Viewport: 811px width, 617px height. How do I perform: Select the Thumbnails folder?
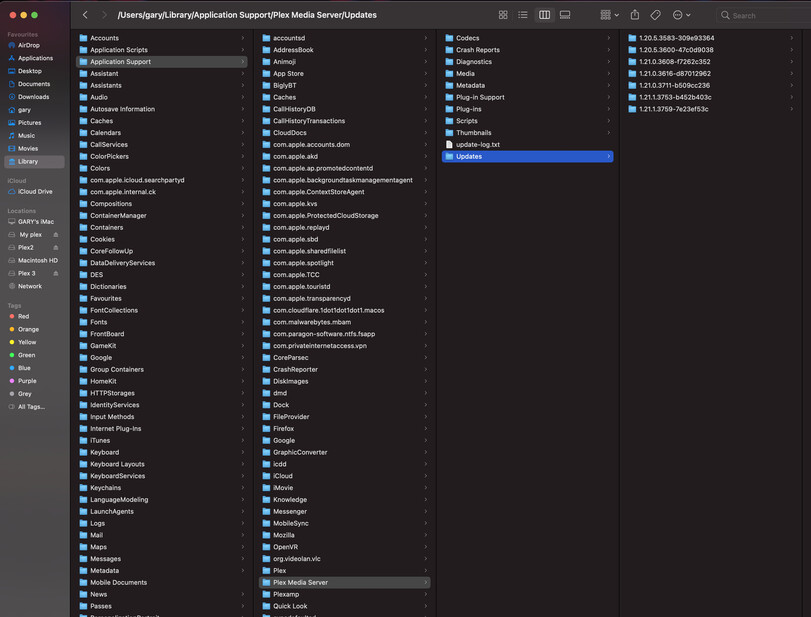[x=528, y=133]
